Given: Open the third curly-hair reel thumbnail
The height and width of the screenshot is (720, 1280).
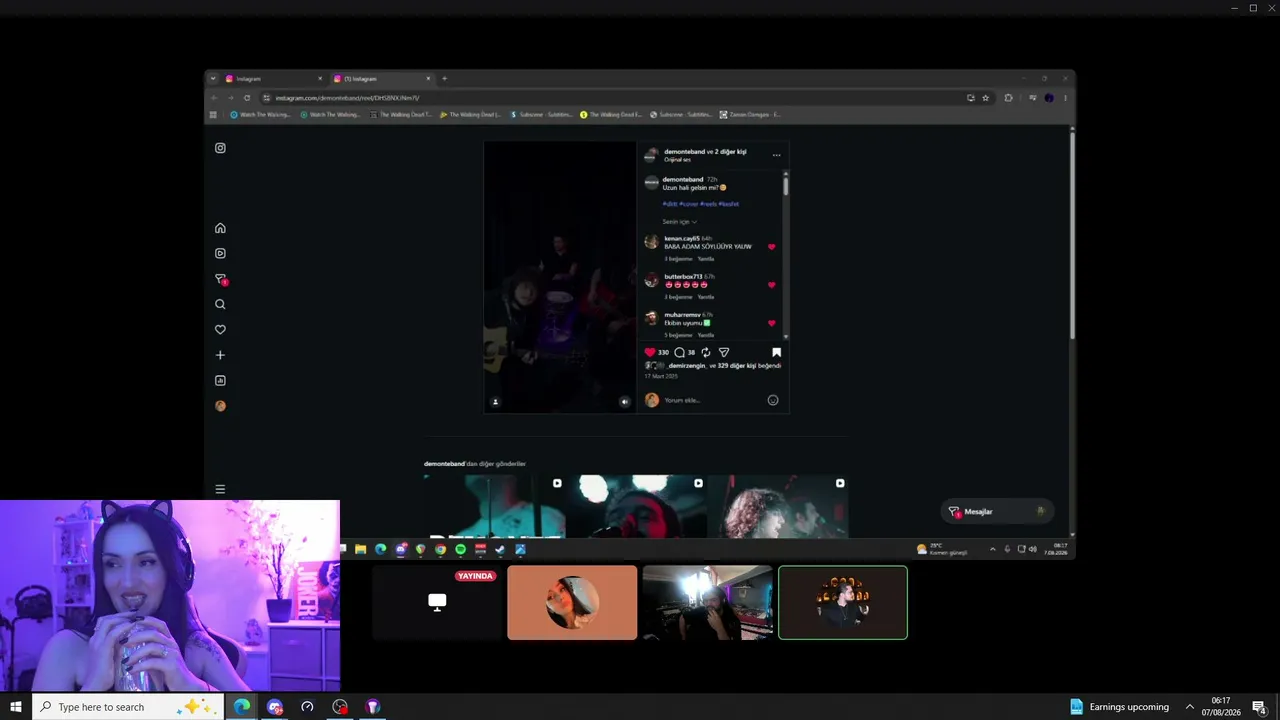Looking at the screenshot, I should [x=778, y=507].
